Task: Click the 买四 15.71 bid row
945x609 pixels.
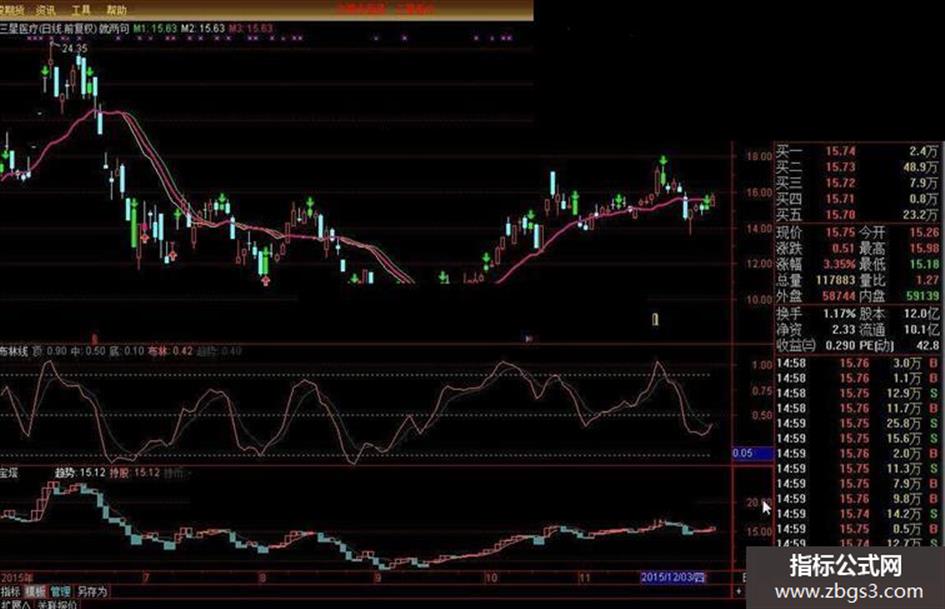Action: pyautogui.click(x=857, y=198)
